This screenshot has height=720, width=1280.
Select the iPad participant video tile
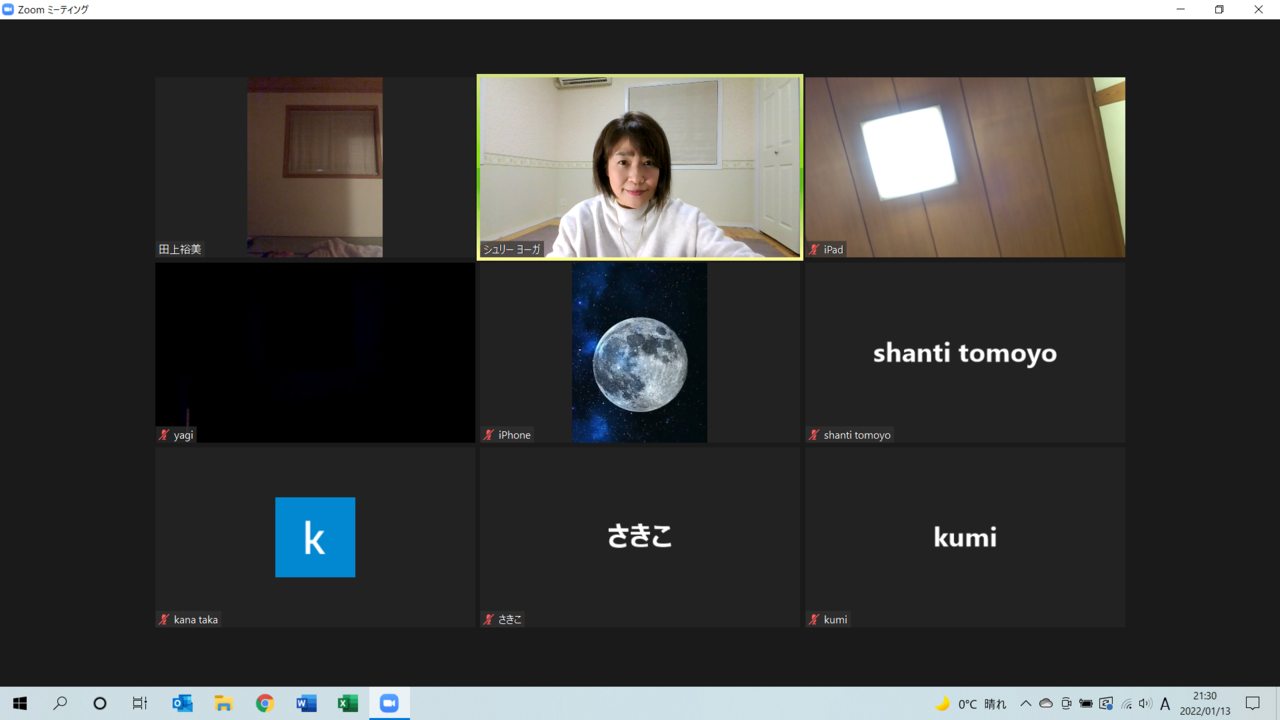click(x=965, y=167)
